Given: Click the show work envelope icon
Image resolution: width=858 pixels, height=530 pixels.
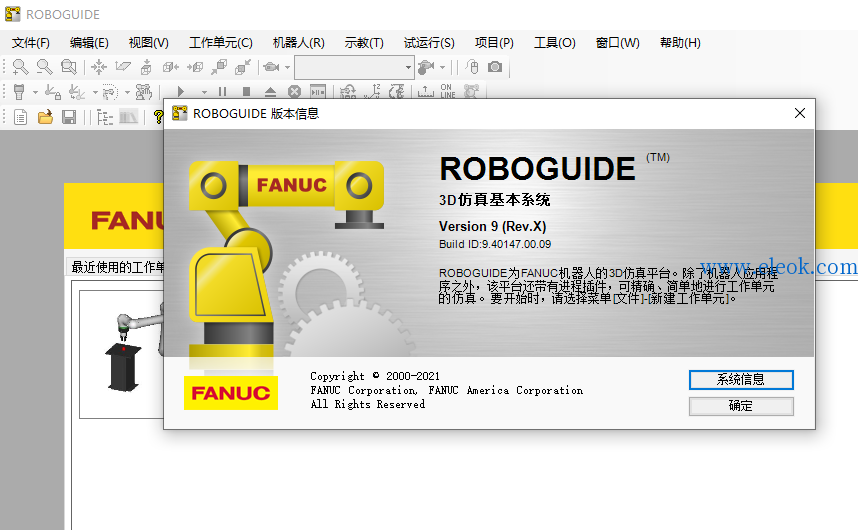Looking at the screenshot, I should tap(110, 92).
